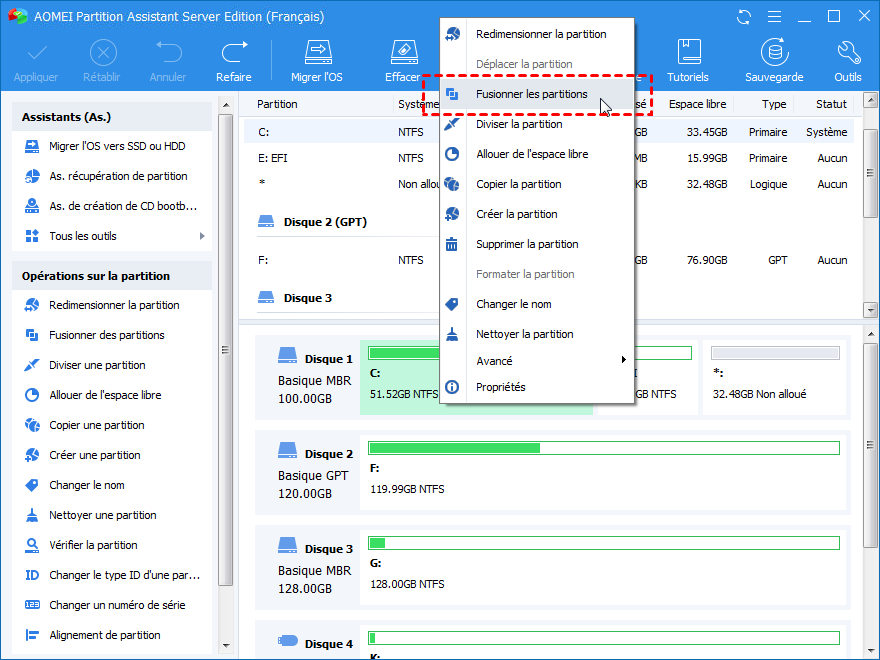Select Nettoyer la partition in context menu
The height and width of the screenshot is (660, 880).
pyautogui.click(x=537, y=334)
